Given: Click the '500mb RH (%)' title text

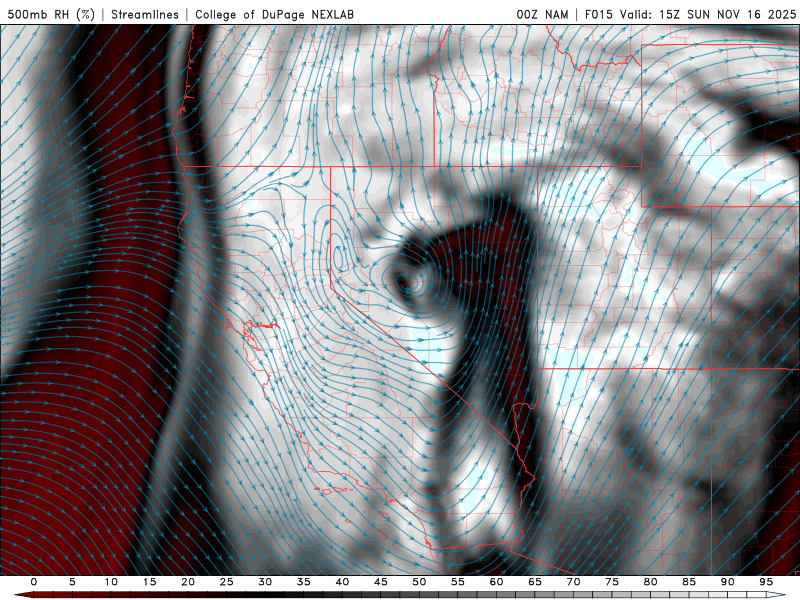Looking at the screenshot, I should [51, 14].
